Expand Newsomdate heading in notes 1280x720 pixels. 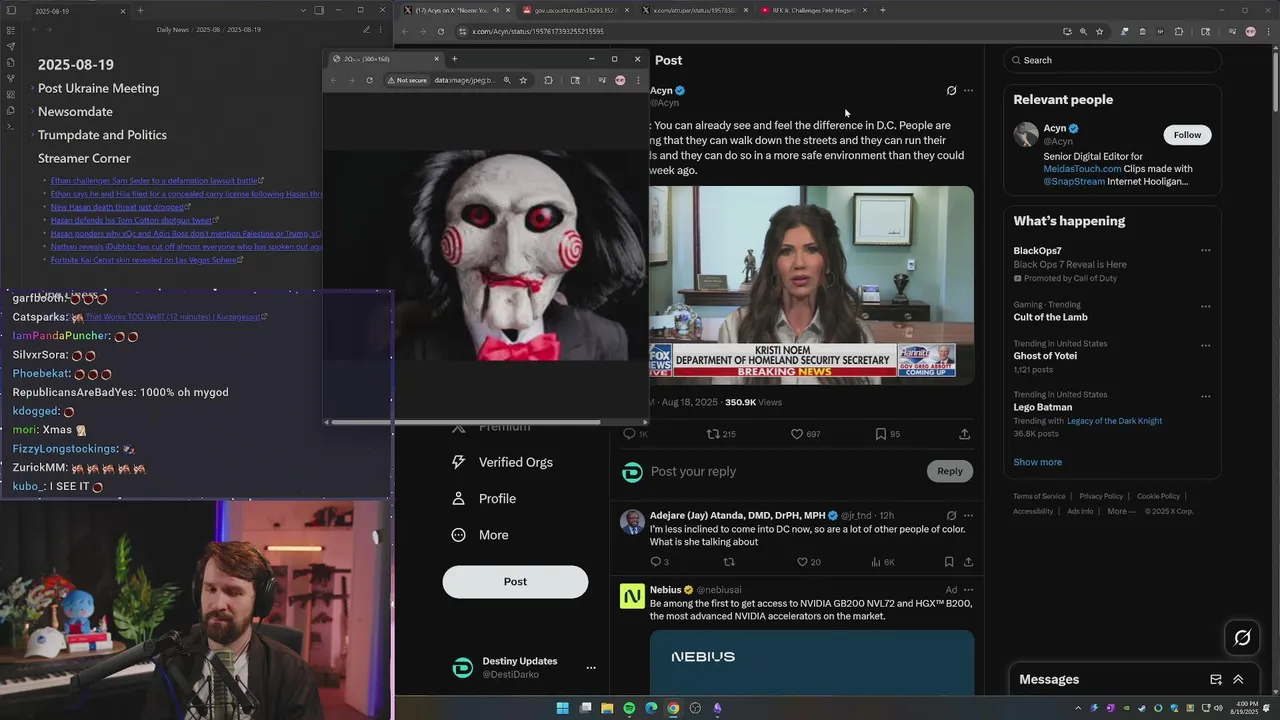pyautogui.click(x=32, y=112)
